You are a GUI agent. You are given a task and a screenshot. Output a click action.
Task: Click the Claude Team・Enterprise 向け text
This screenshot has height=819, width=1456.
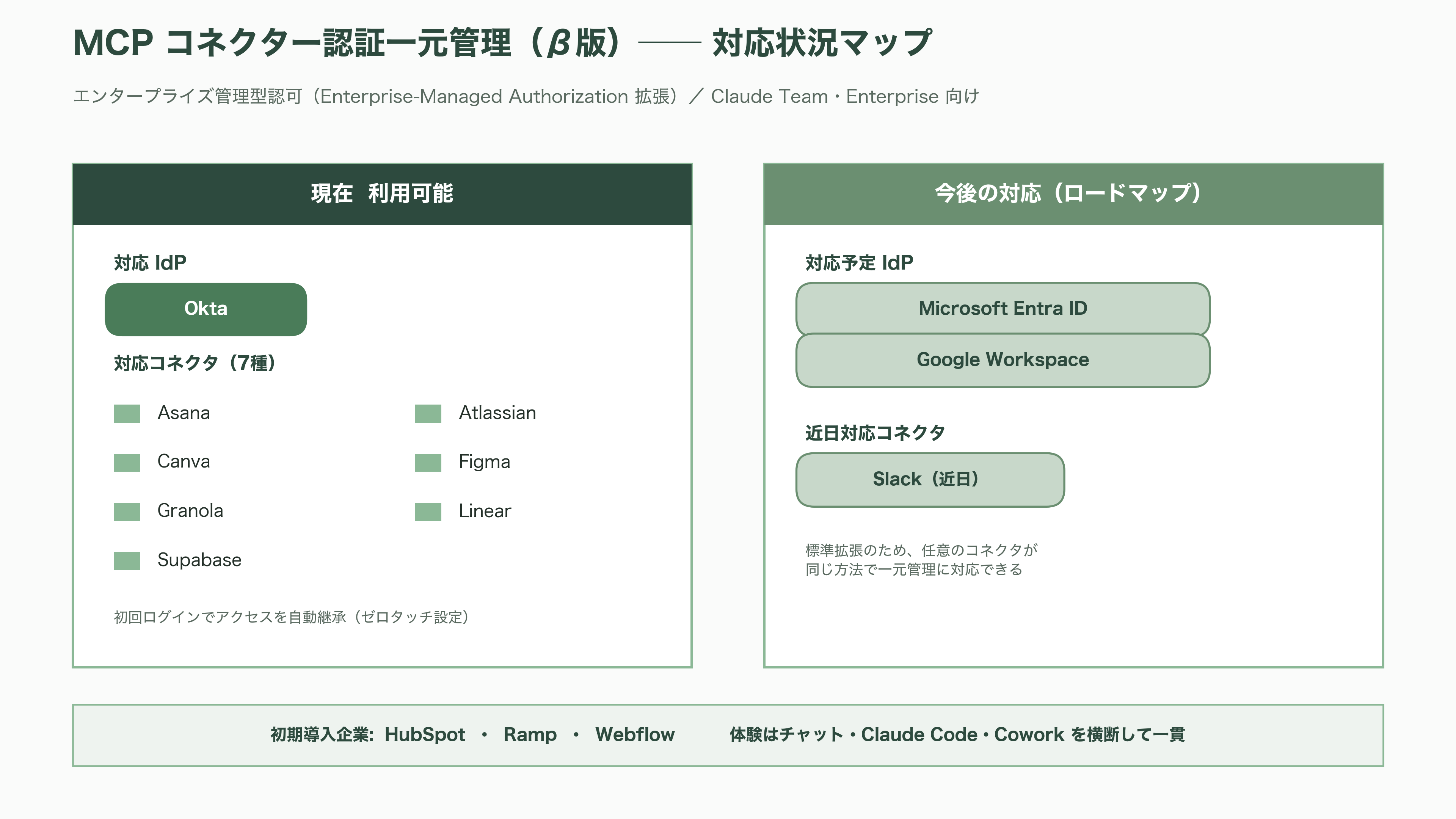[x=846, y=97]
